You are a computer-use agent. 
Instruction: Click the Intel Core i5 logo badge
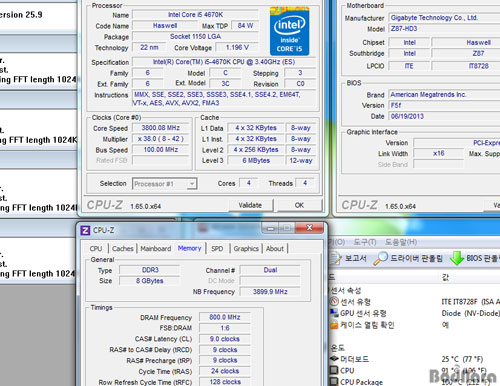[x=289, y=31]
